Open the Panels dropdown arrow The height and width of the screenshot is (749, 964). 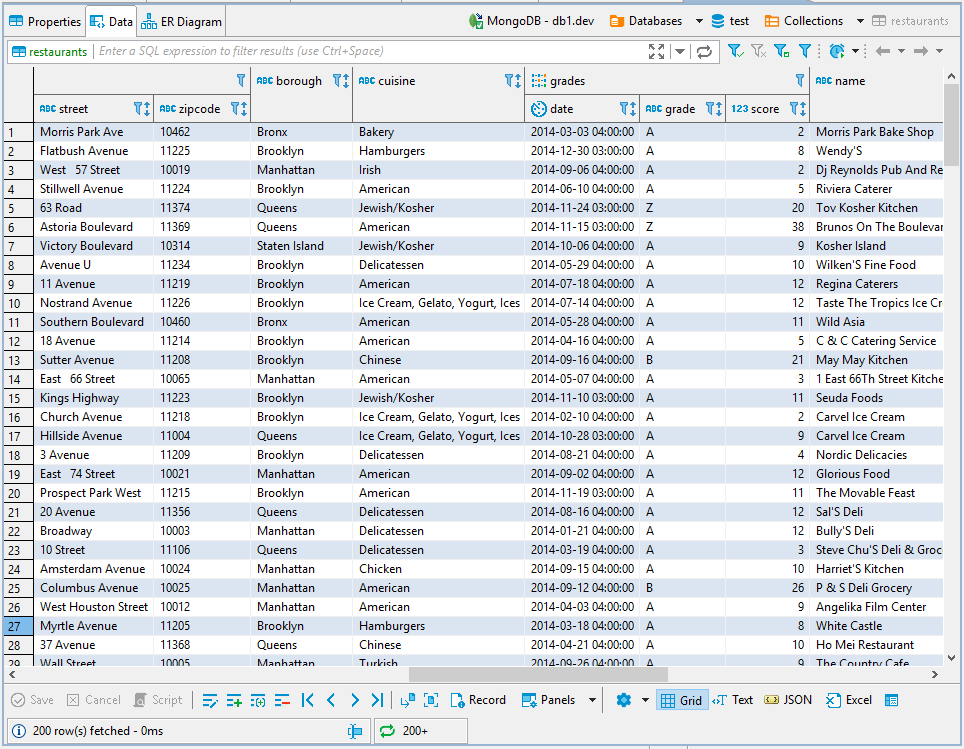coord(592,700)
